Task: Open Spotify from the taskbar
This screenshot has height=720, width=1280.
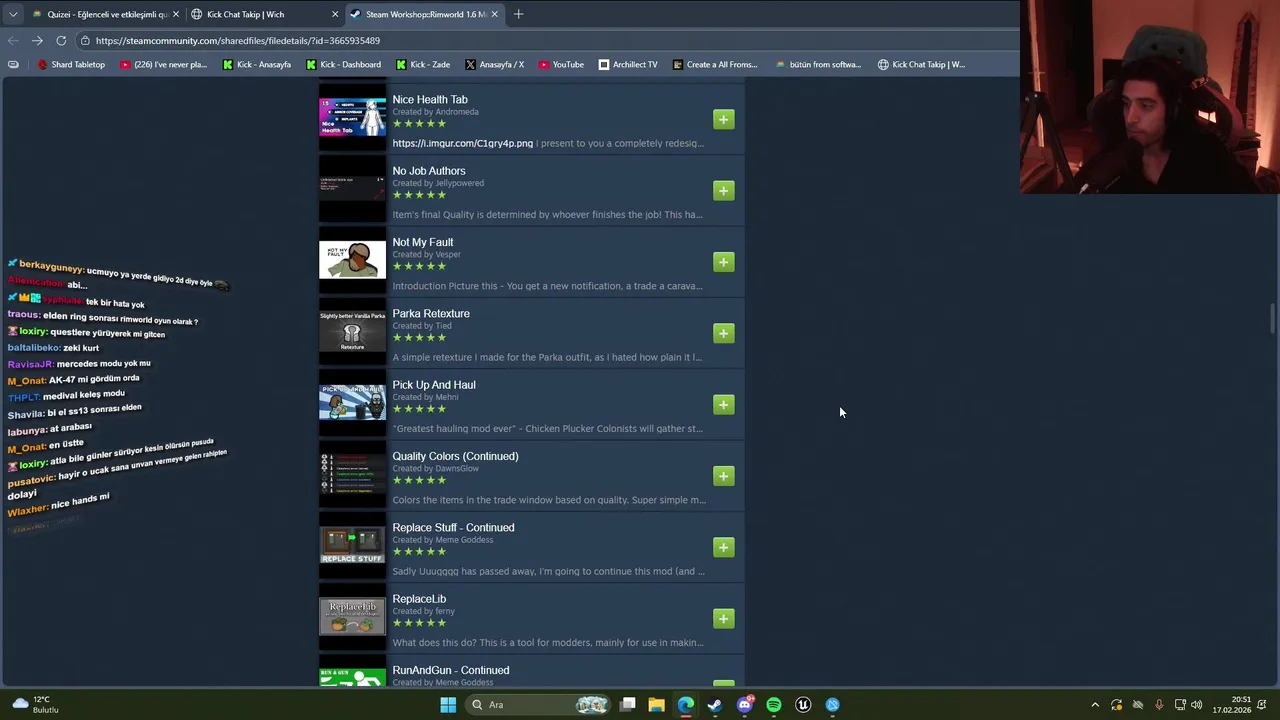Action: (x=774, y=705)
